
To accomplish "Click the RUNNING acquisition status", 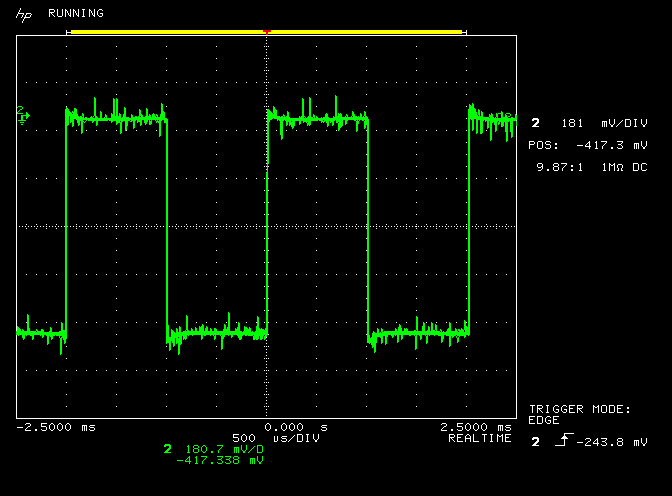I will click(x=75, y=14).
